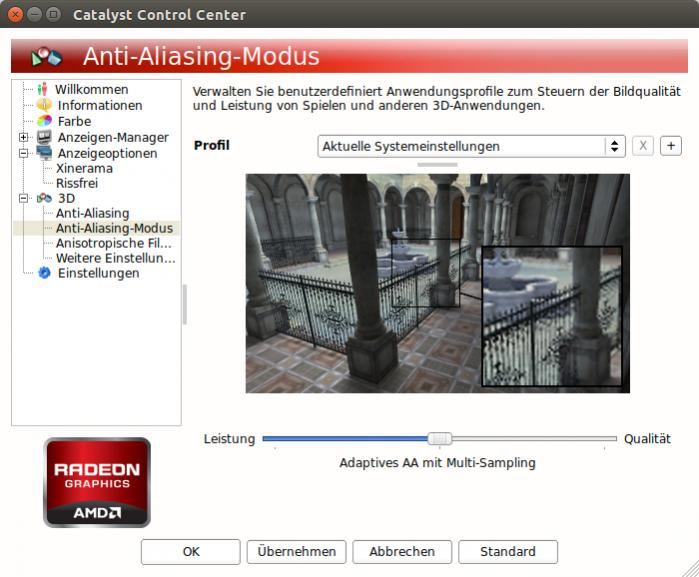Image resolution: width=699 pixels, height=577 pixels.
Task: Close the Catalyst Control Center window
Action: tap(15, 14)
